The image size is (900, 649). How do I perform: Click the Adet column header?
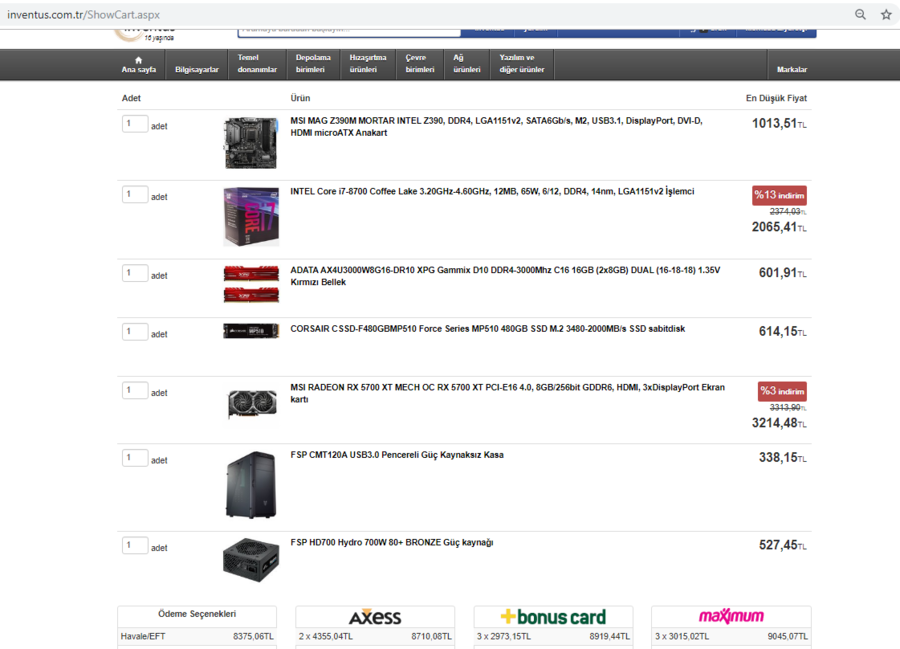click(131, 98)
